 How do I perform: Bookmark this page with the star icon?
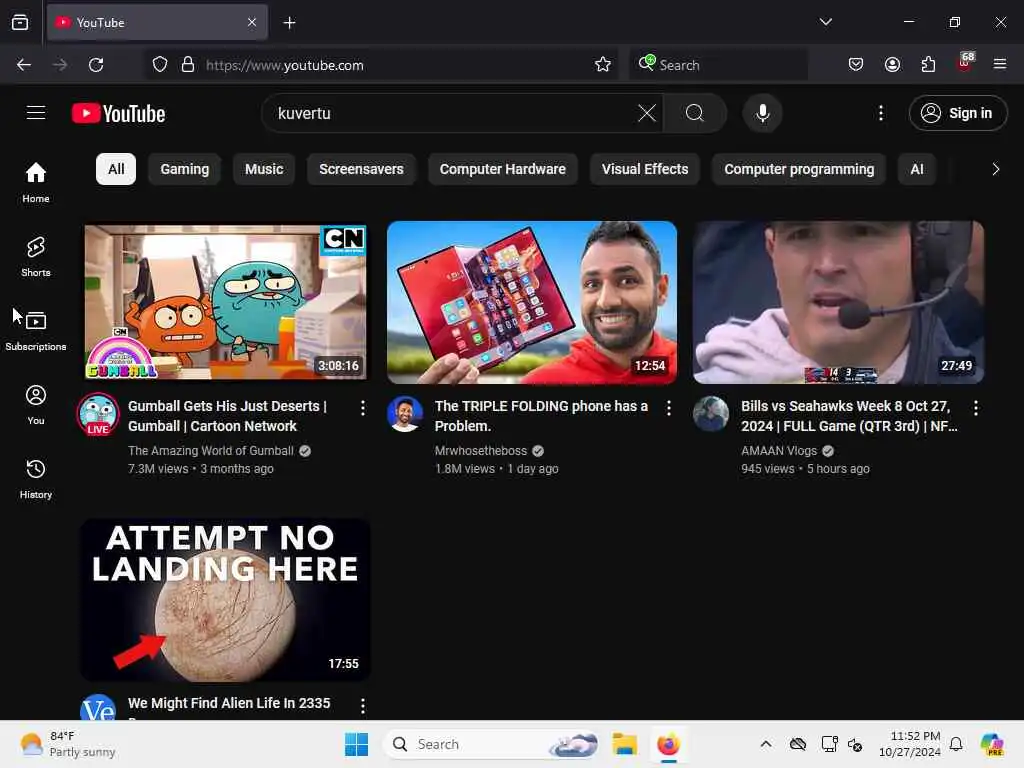coord(603,65)
